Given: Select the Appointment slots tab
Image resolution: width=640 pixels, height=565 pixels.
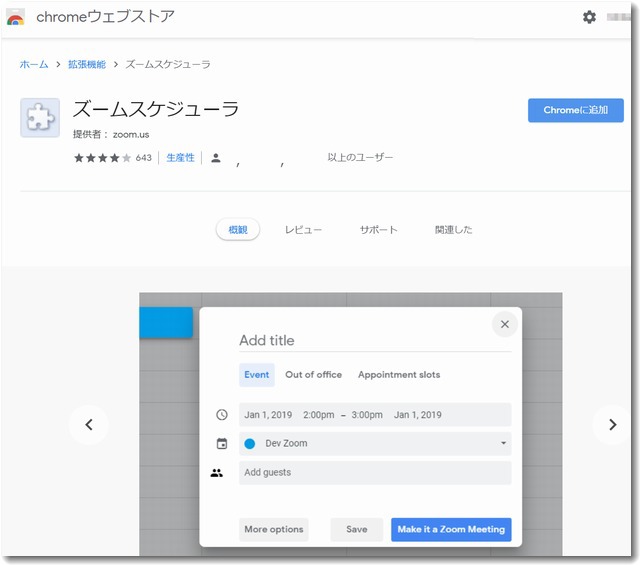Looking at the screenshot, I should coord(399,375).
